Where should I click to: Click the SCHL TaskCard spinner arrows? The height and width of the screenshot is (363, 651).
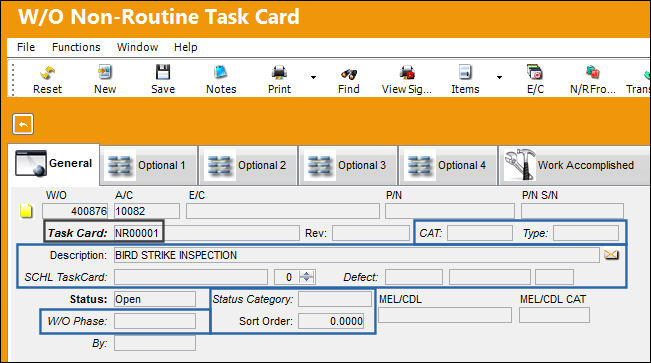coord(307,277)
